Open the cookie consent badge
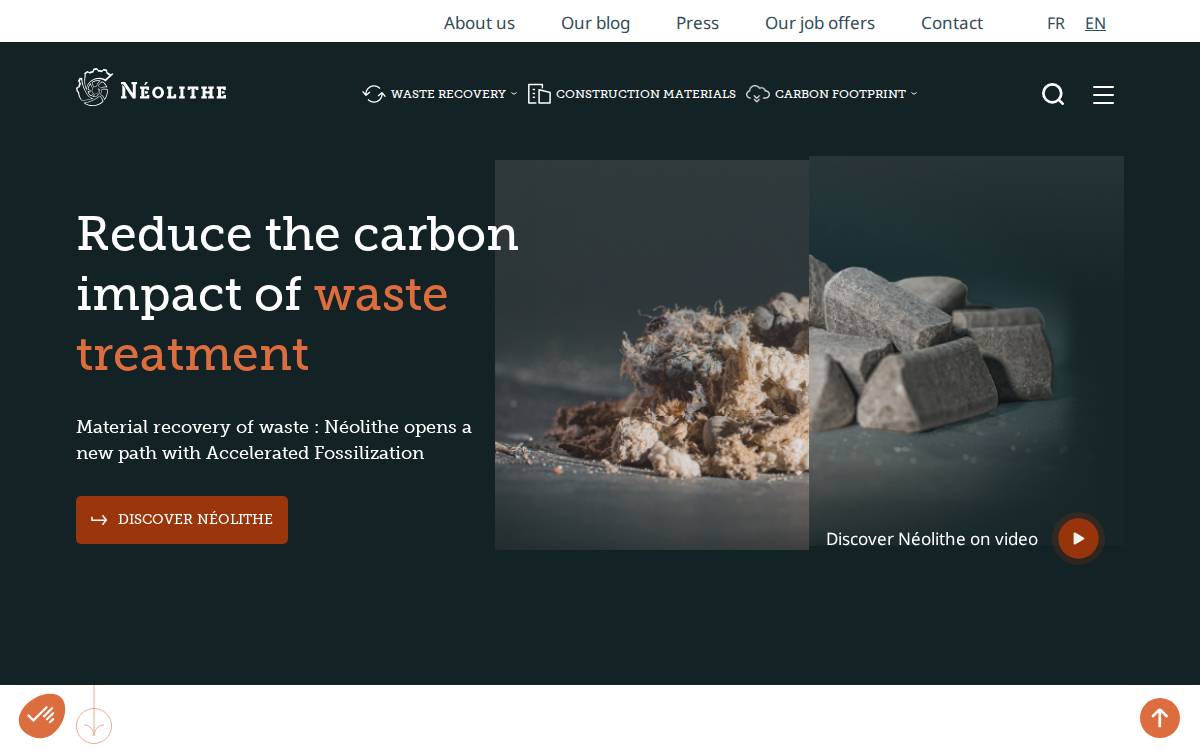1200x750 pixels. (x=41, y=715)
